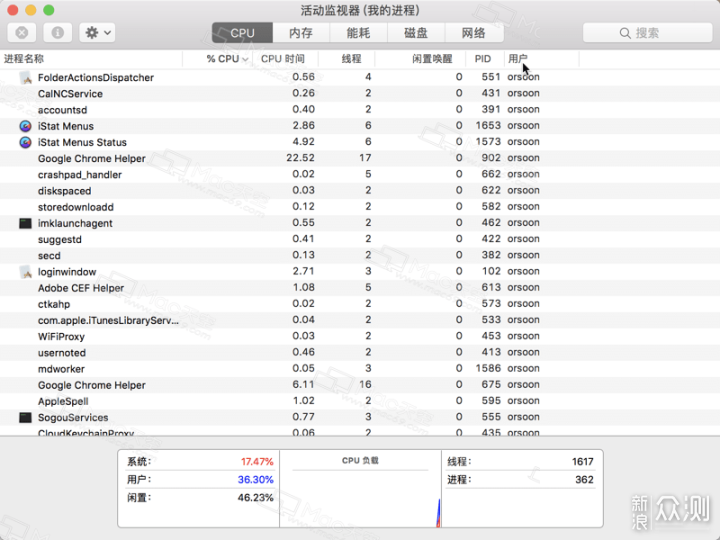Sort by PID column header
This screenshot has height=540, width=720.
(x=484, y=59)
